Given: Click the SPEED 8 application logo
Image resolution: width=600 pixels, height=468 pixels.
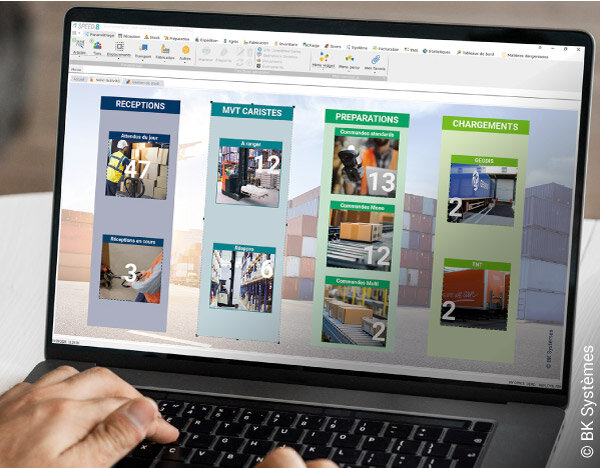Looking at the screenshot, I should click(x=86, y=26).
